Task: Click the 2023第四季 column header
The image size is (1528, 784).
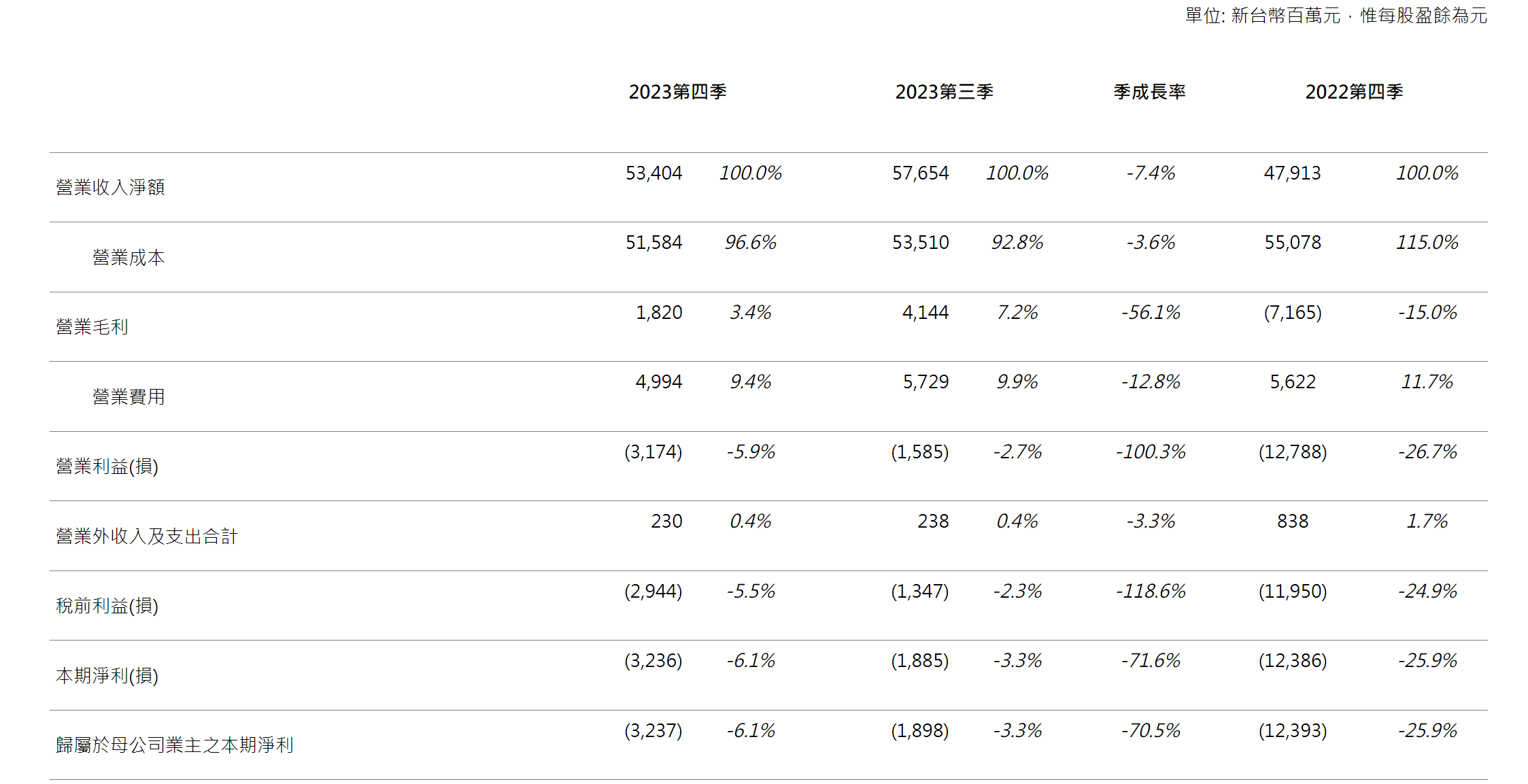Action: tap(677, 92)
